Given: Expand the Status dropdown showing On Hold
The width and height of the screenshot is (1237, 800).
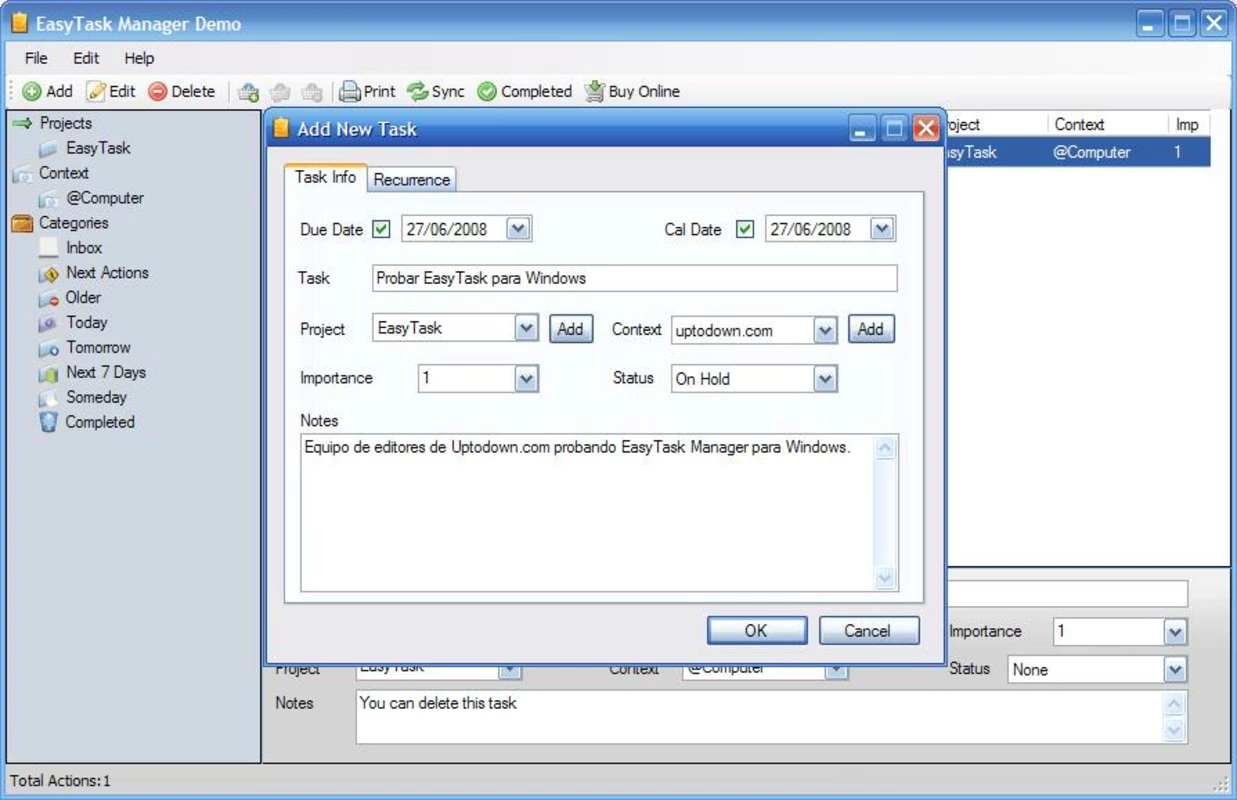Looking at the screenshot, I should (825, 379).
